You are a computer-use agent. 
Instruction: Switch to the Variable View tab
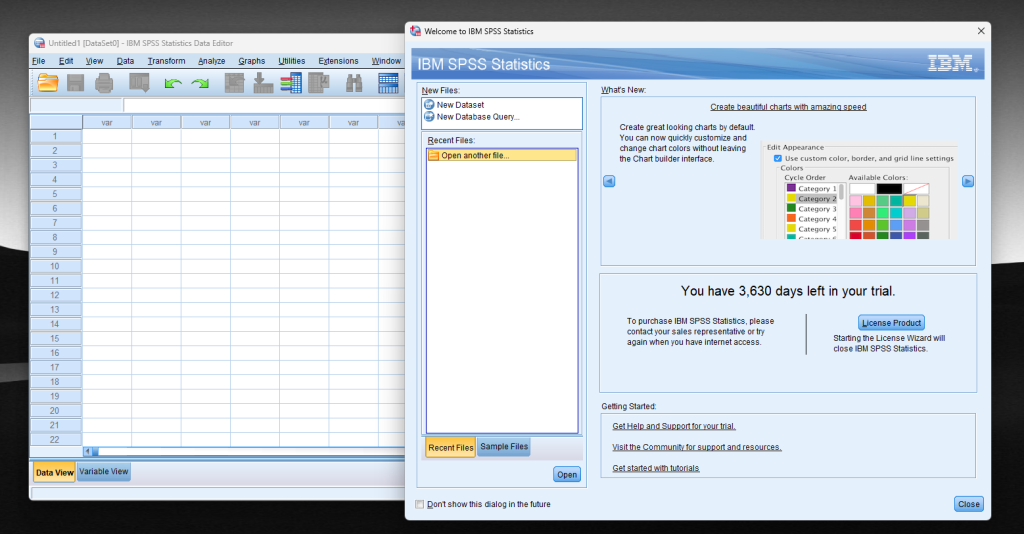(x=104, y=472)
